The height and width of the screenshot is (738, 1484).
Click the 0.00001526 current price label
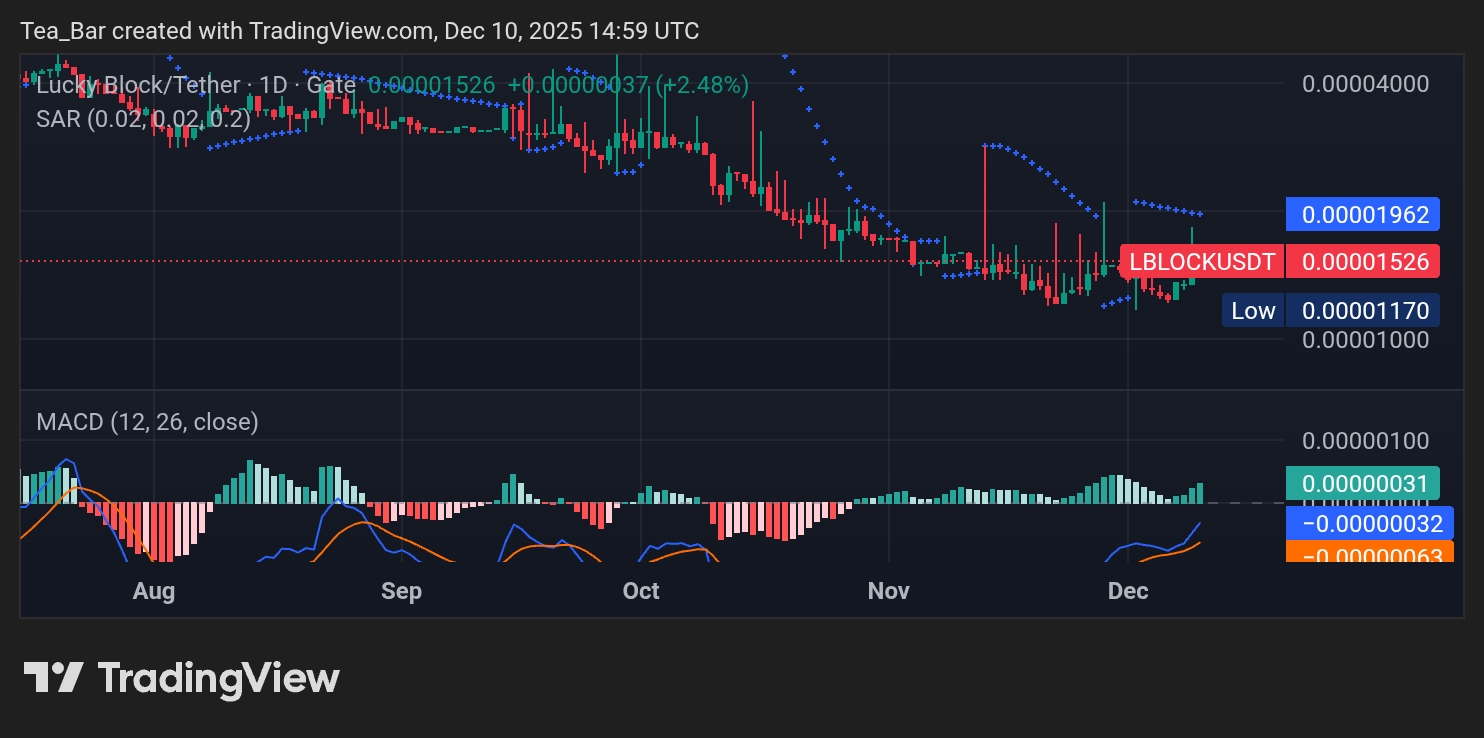[x=1363, y=262]
